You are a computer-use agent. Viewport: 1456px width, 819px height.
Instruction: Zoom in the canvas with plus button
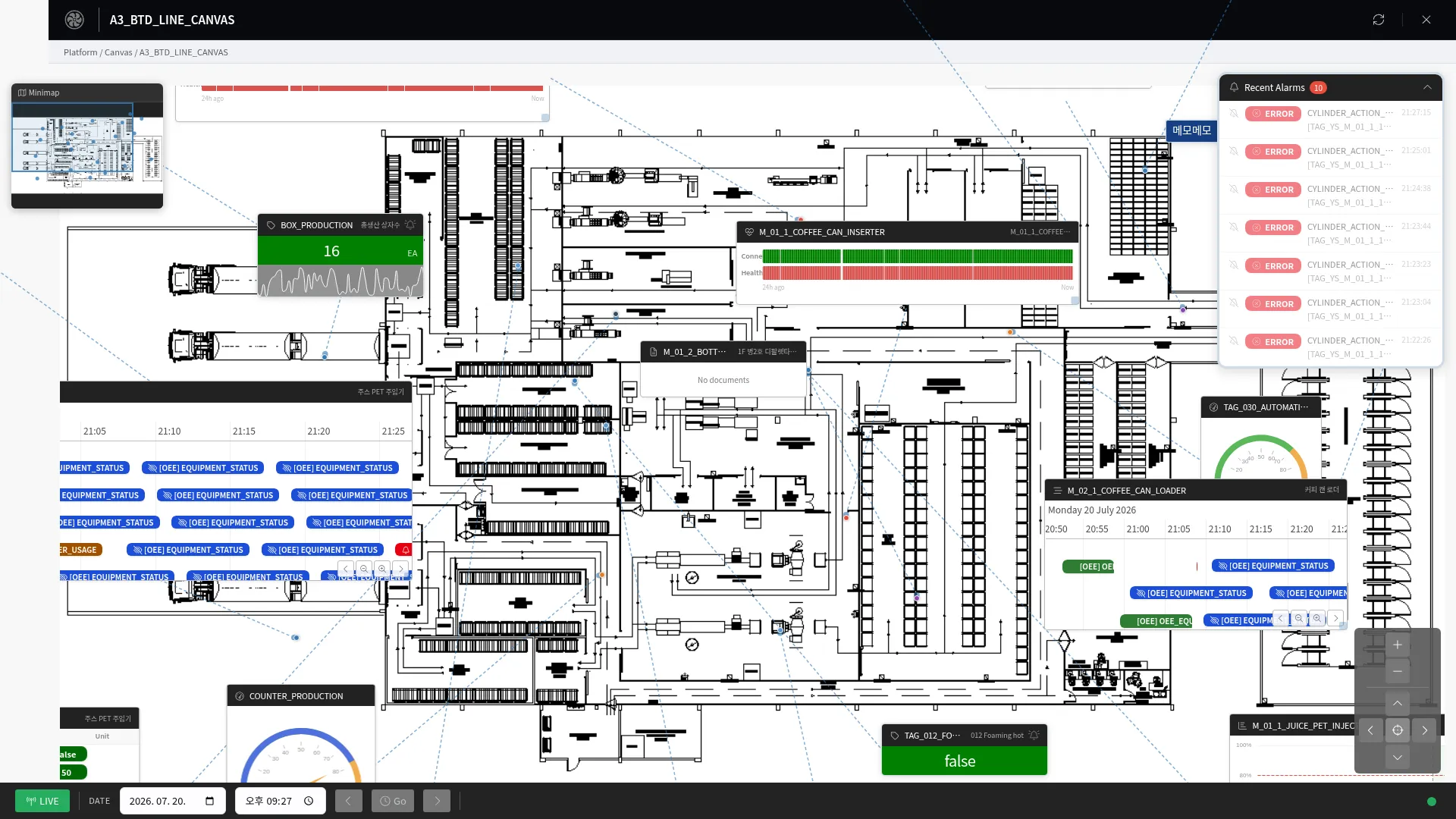click(1397, 645)
